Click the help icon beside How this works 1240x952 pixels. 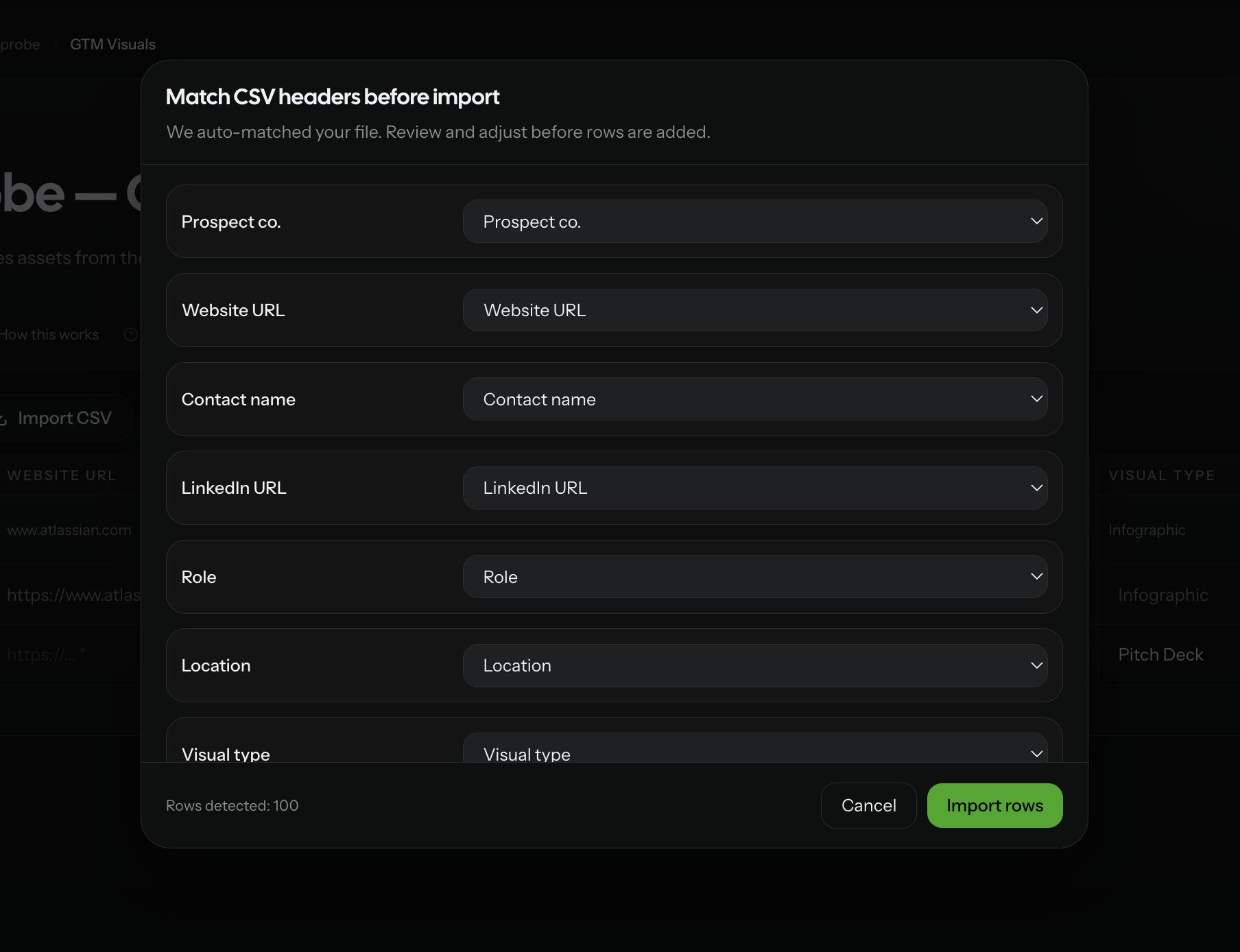point(130,335)
